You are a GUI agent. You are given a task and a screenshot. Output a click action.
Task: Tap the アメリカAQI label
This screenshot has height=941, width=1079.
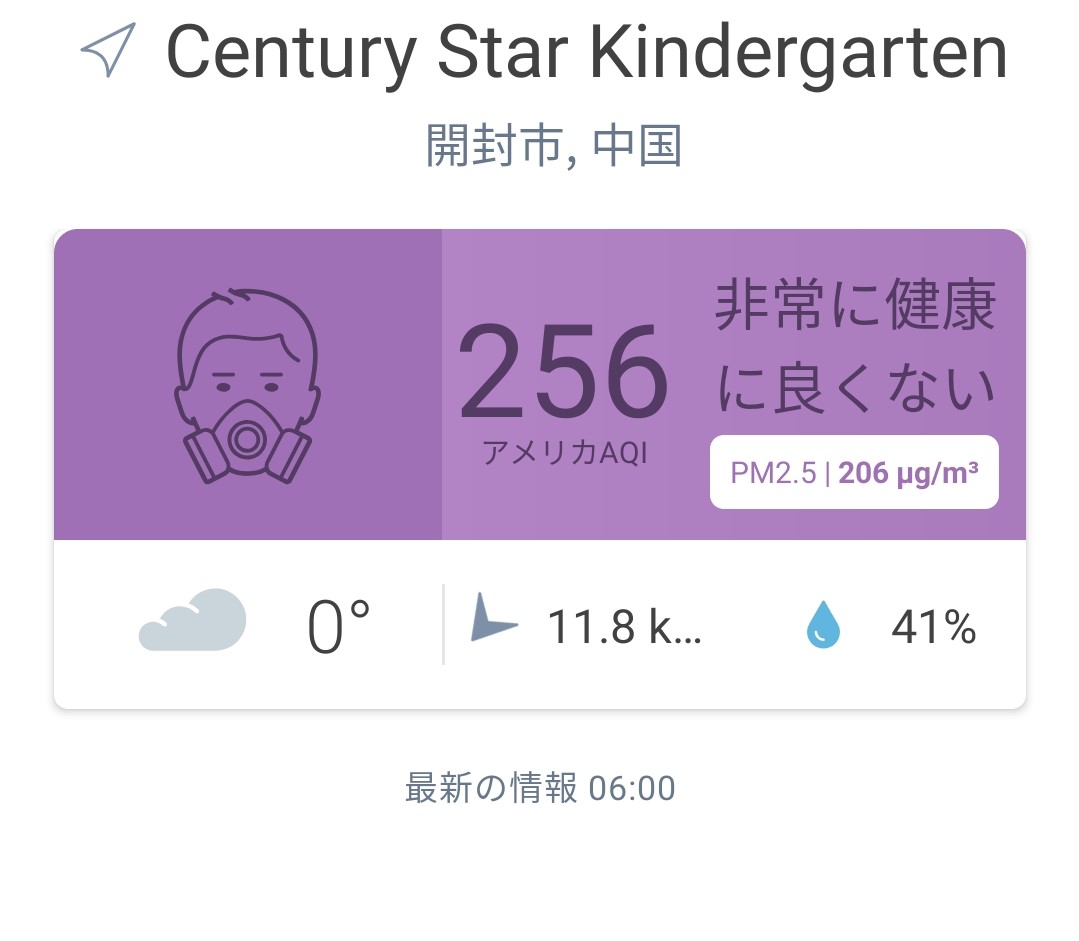pyautogui.click(x=564, y=452)
